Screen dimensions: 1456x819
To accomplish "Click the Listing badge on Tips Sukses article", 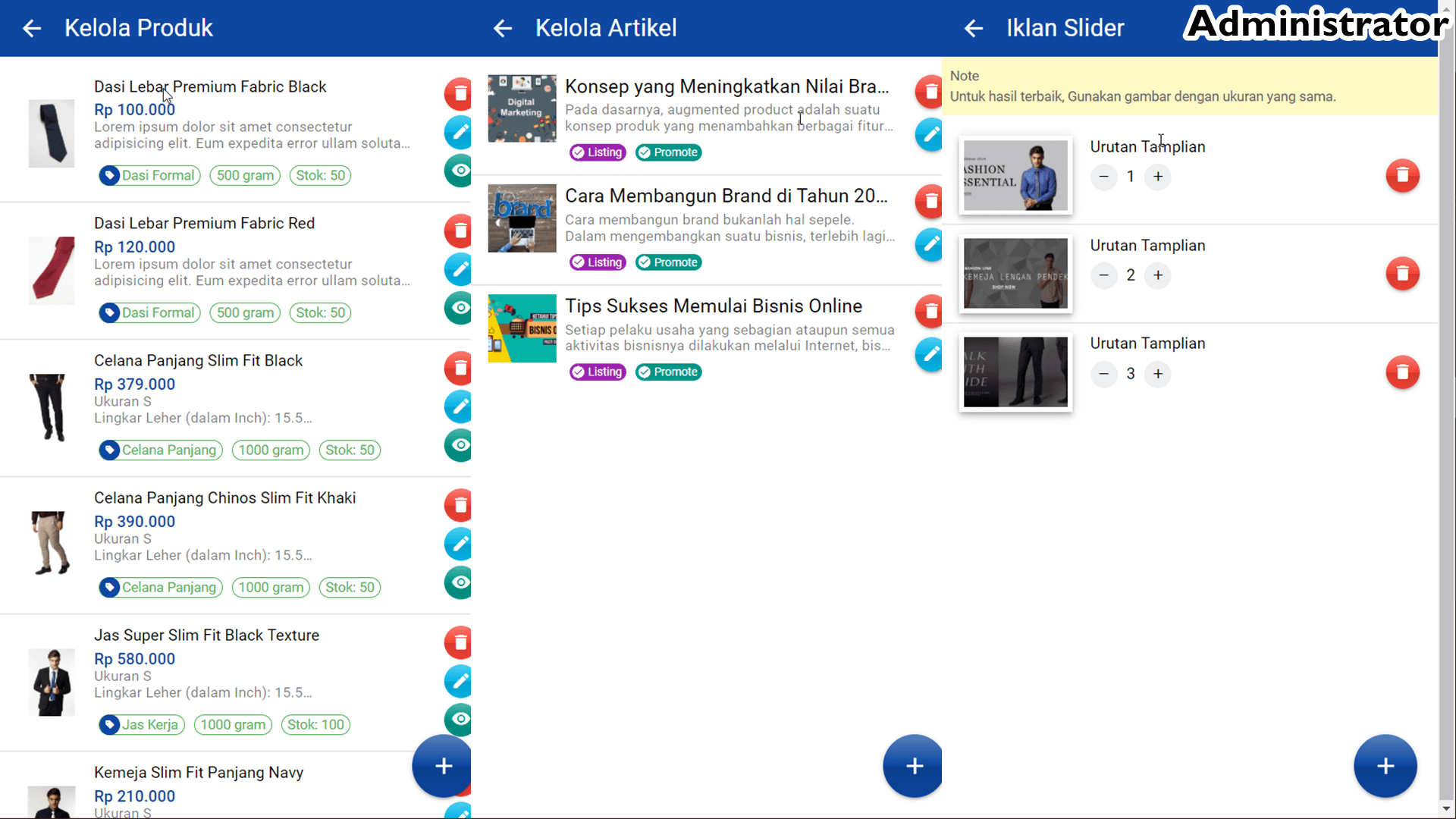I will click(597, 372).
